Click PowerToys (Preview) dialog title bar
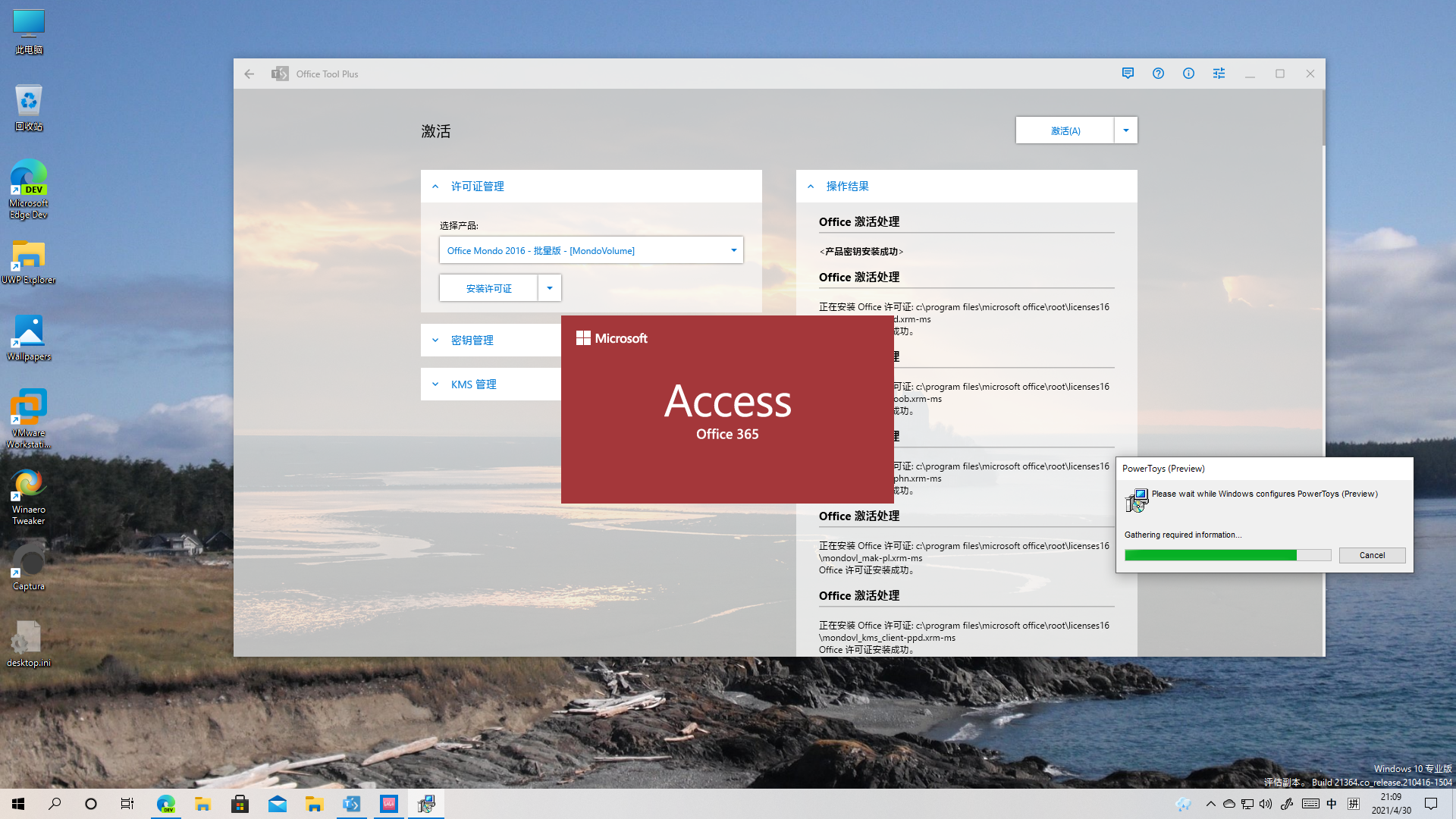Screen dimensions: 1456x819 click(1265, 469)
